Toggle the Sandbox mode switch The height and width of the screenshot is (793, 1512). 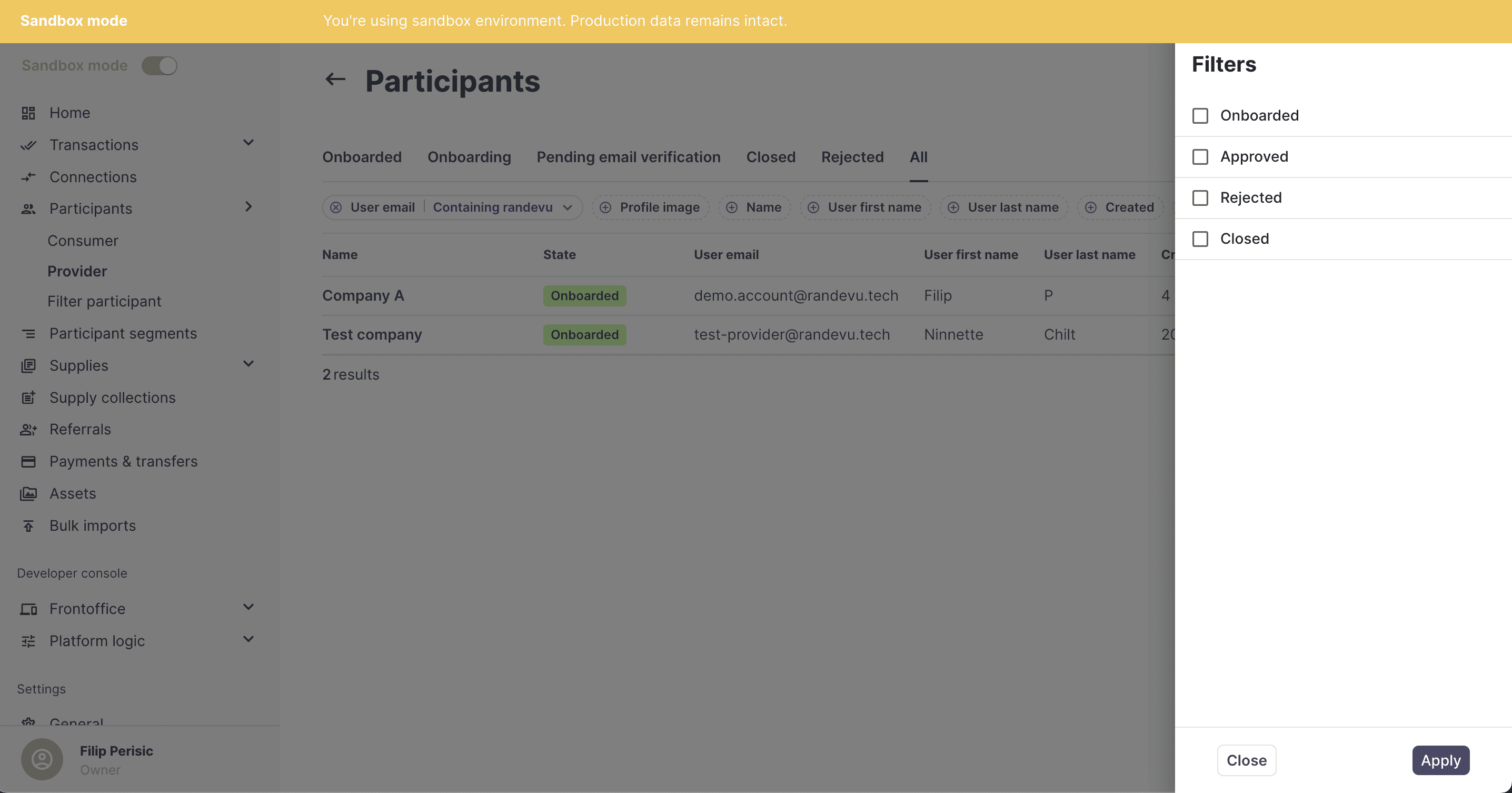(x=159, y=65)
